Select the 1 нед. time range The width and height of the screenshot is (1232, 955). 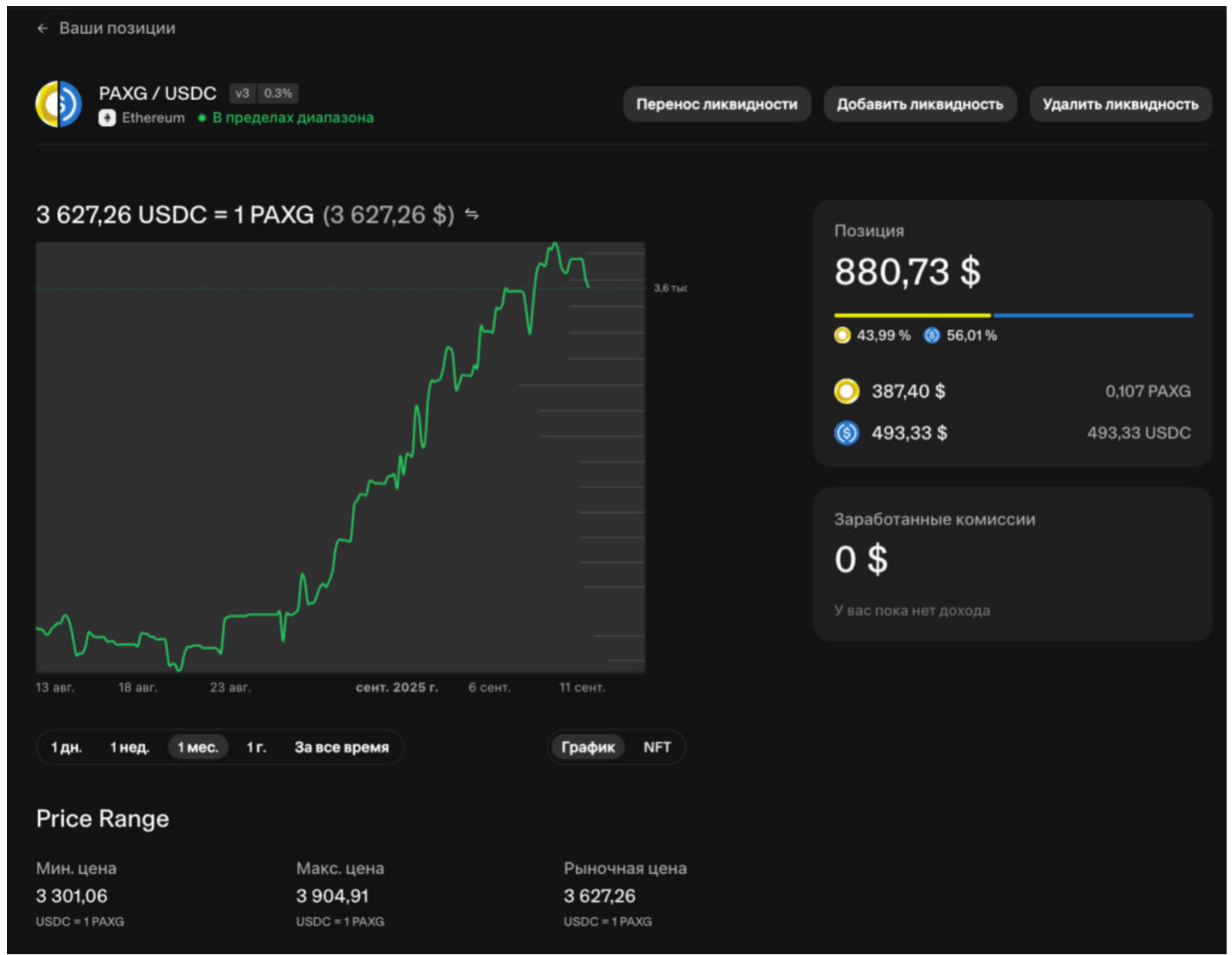click(x=130, y=747)
